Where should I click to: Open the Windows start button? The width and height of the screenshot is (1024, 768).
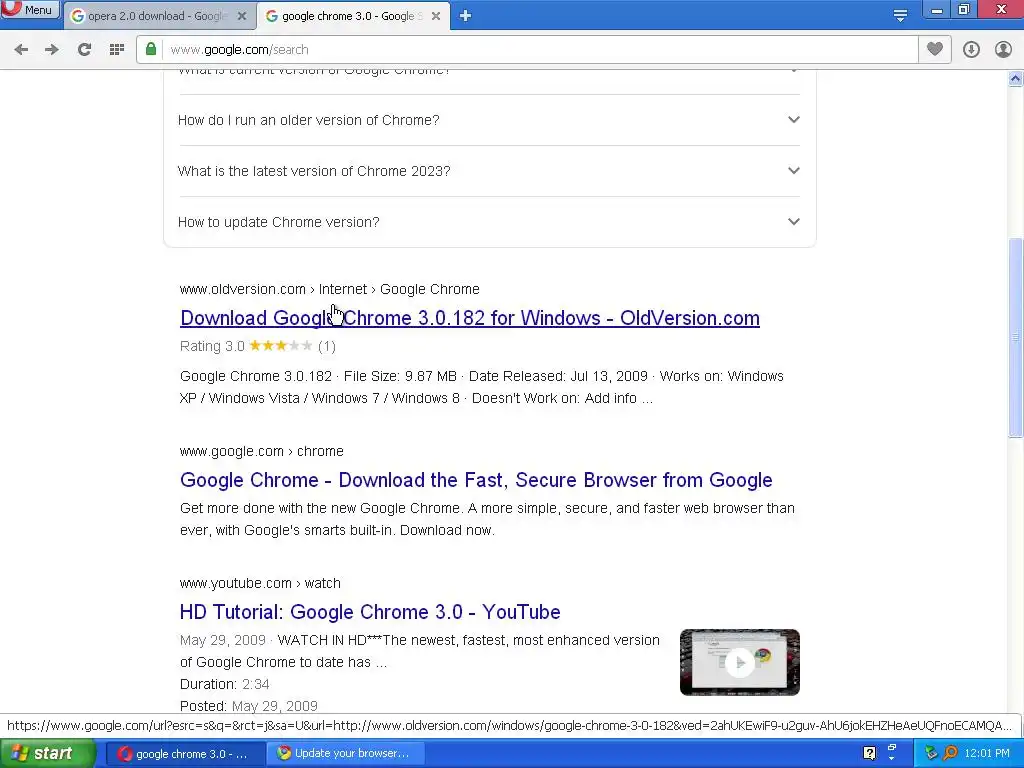coord(47,754)
